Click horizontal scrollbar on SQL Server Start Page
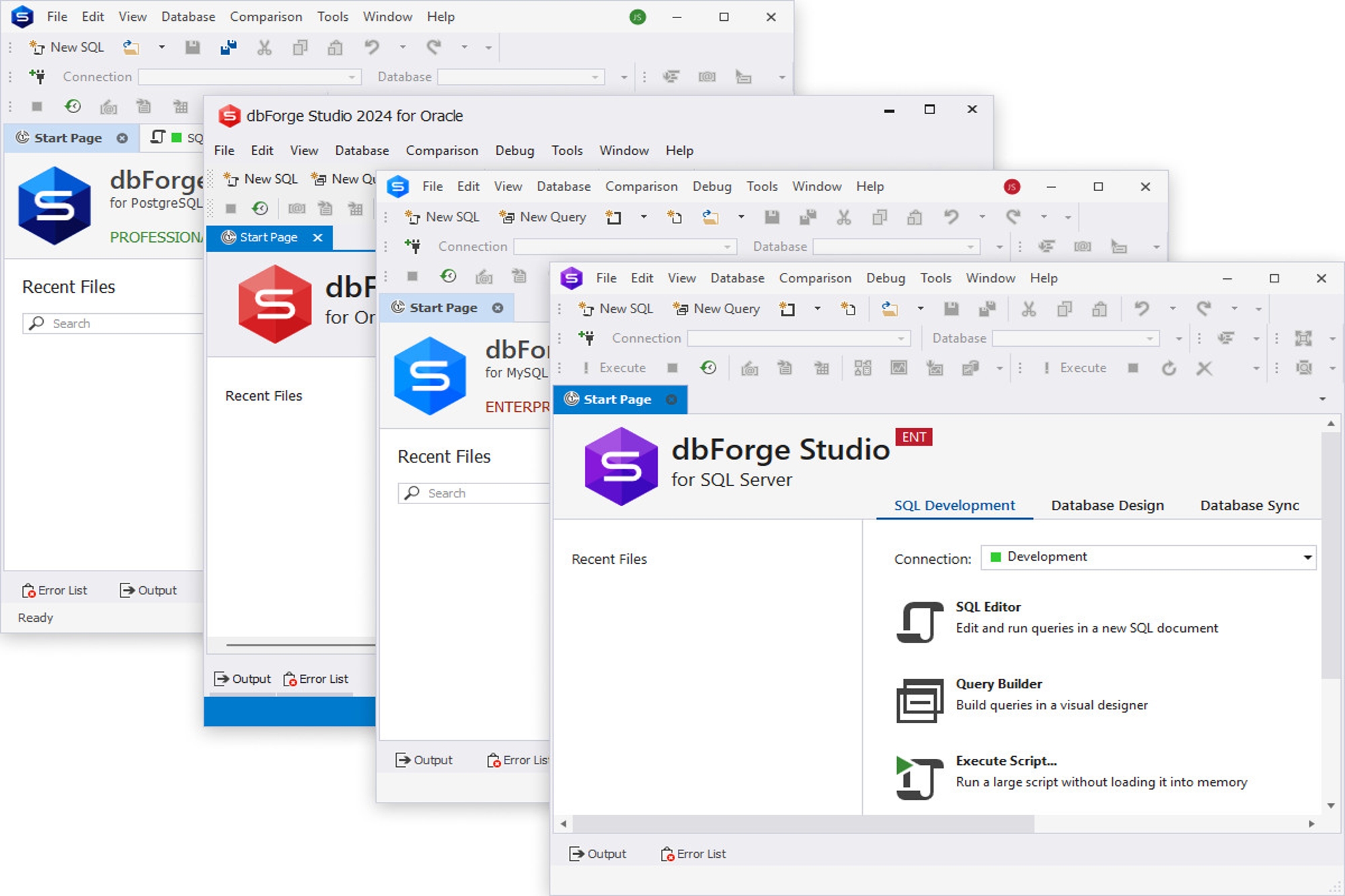Viewport: 1345px width, 896px height. coord(804,823)
